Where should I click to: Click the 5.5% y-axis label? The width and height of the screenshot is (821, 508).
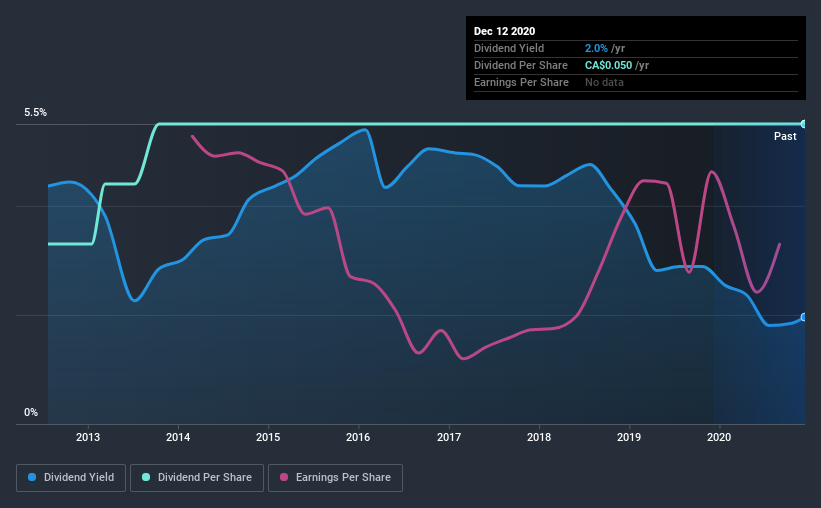pyautogui.click(x=36, y=113)
